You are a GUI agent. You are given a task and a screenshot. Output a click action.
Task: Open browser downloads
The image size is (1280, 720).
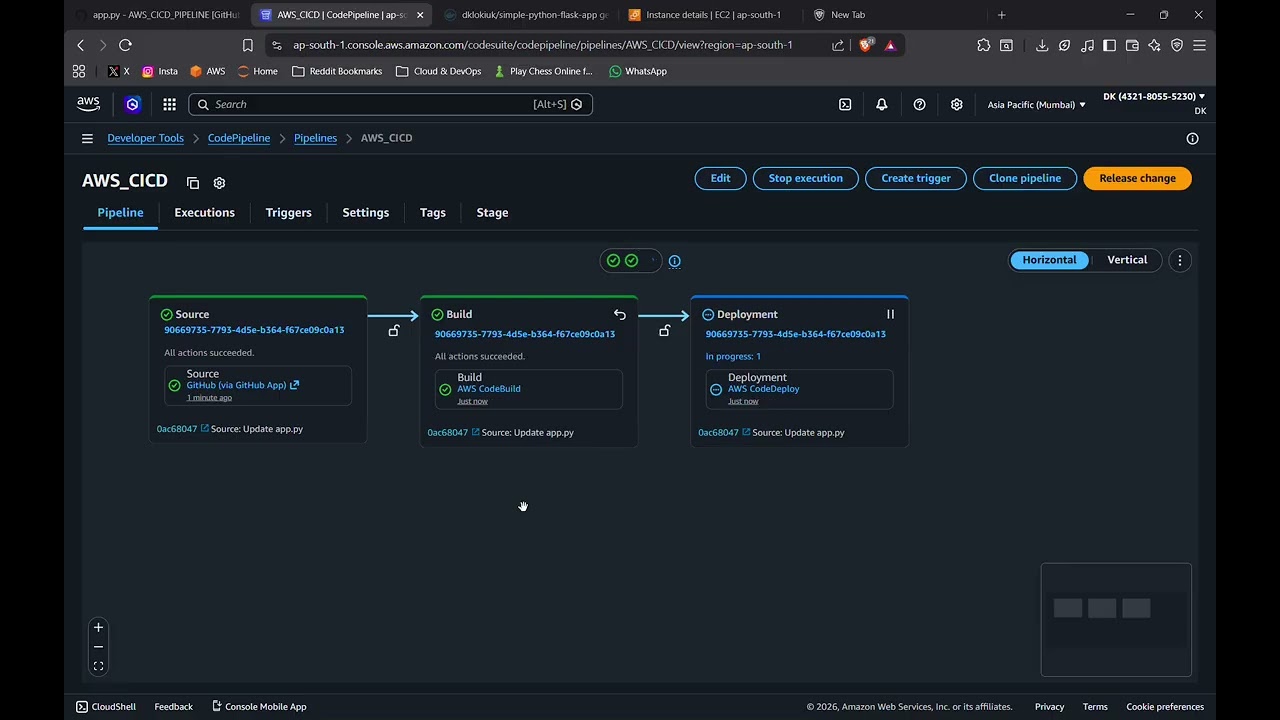click(x=1041, y=45)
